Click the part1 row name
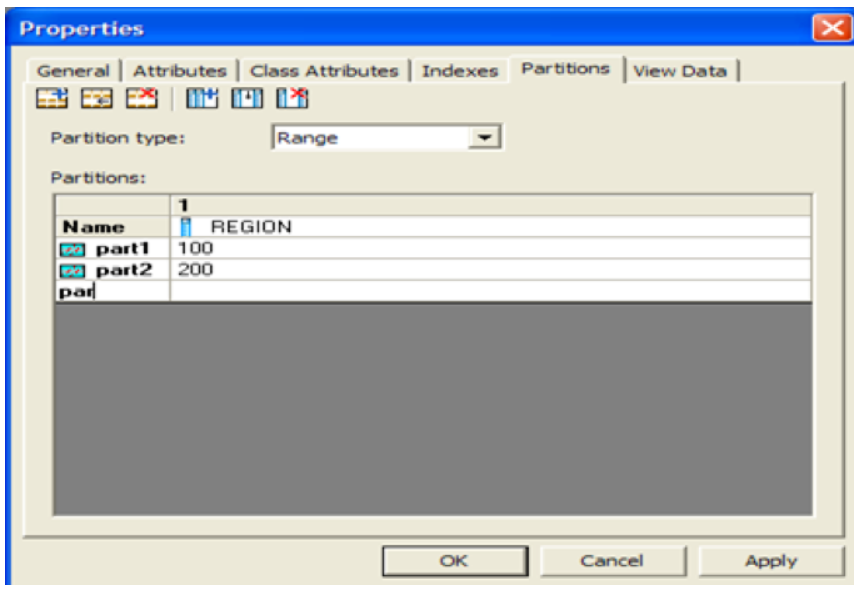 click(x=122, y=249)
